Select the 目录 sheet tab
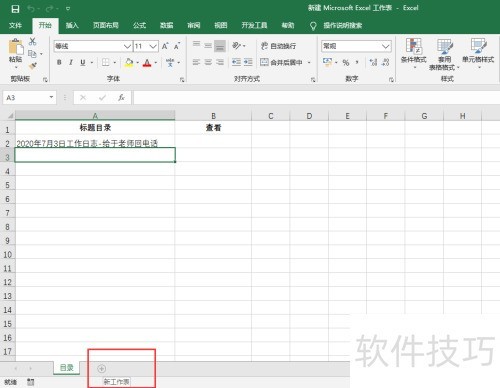Screen dimensions: 500x388 point(67,368)
